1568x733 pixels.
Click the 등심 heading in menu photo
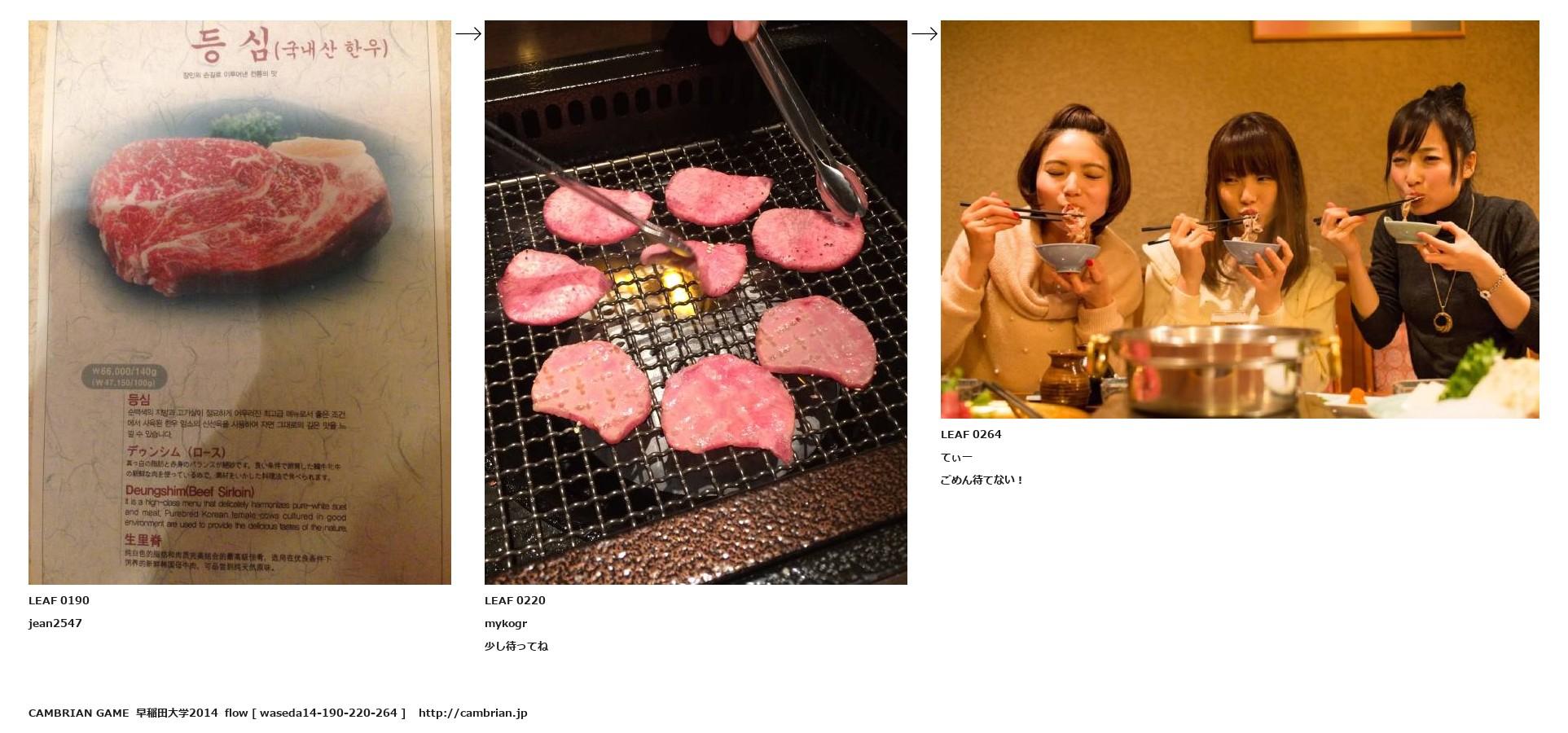coord(230,45)
